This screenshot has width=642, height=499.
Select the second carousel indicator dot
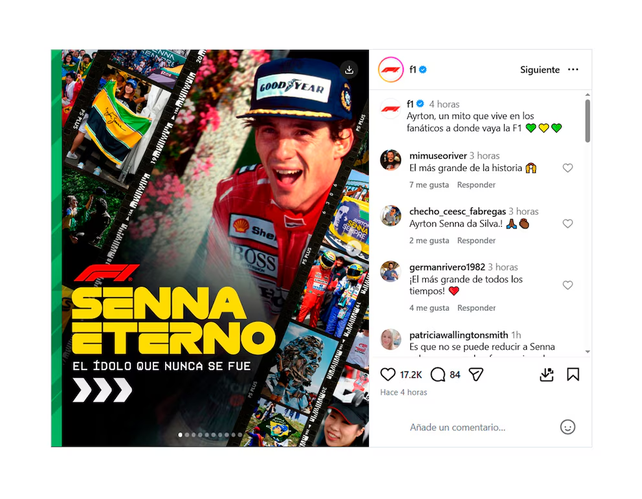[x=187, y=435]
